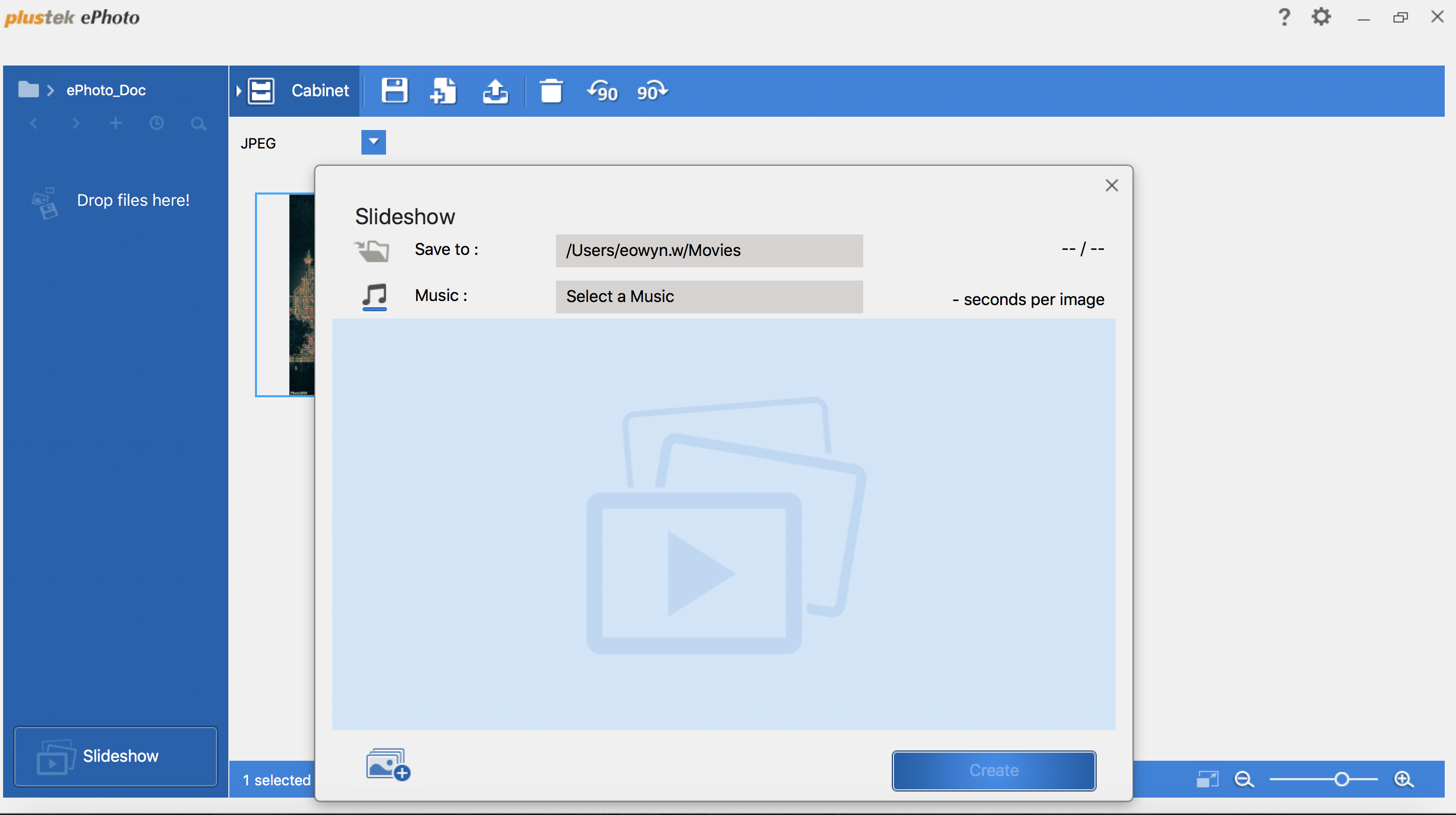This screenshot has height=815, width=1456.
Task: Open the Cabinet tab
Action: click(320, 91)
